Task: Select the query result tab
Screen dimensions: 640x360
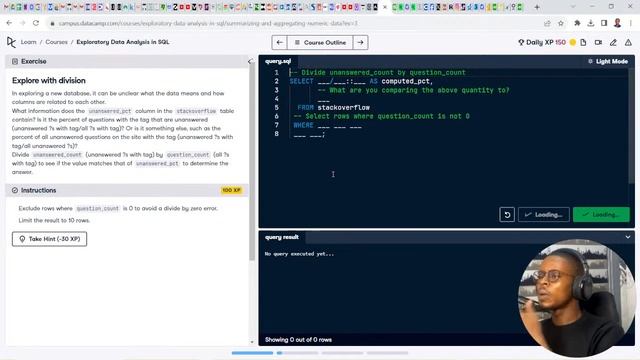Action: point(282,237)
